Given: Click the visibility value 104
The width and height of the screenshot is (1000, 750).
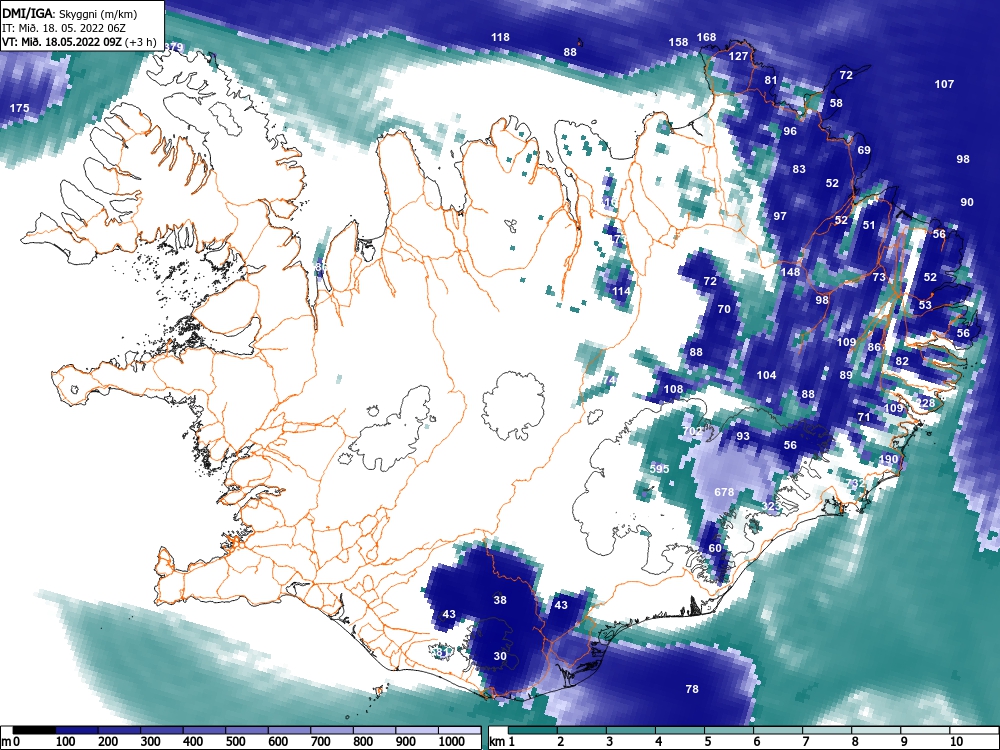Looking at the screenshot, I should coord(767,376).
